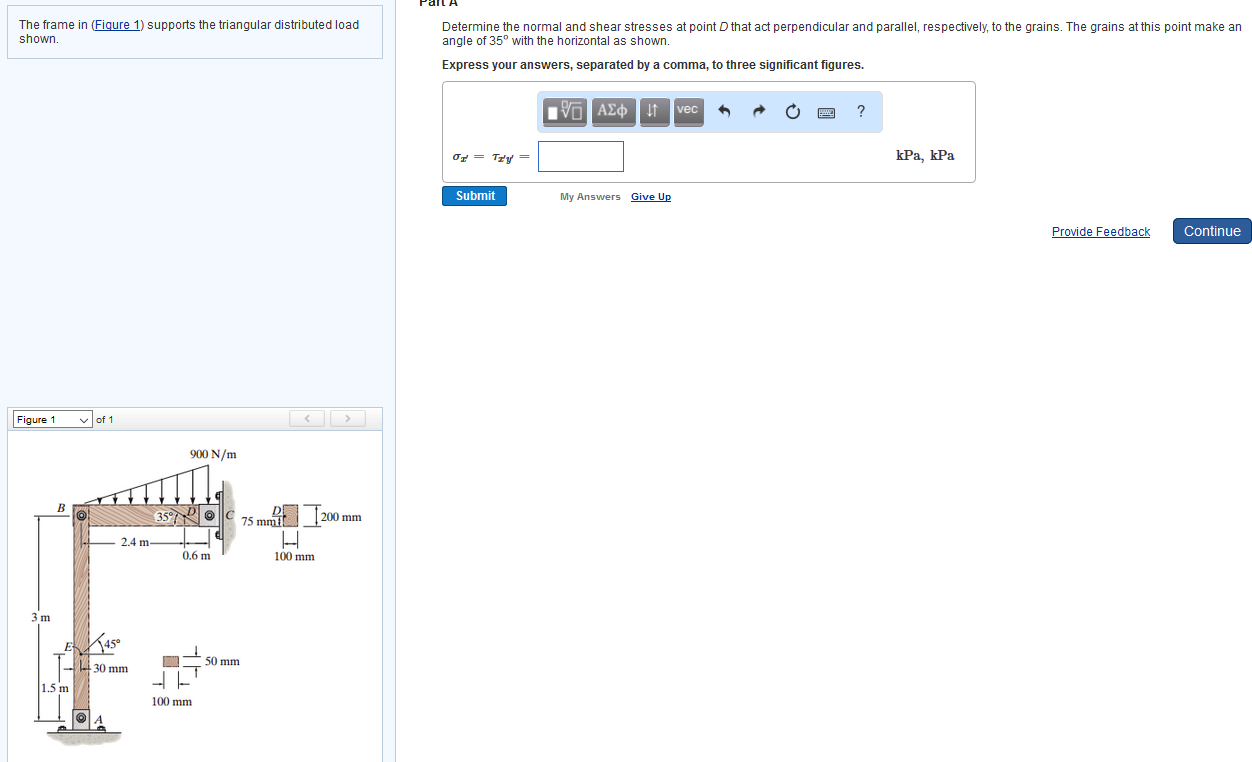The width and height of the screenshot is (1252, 762).
Task: Click the My Answers label
Action: [x=590, y=196]
